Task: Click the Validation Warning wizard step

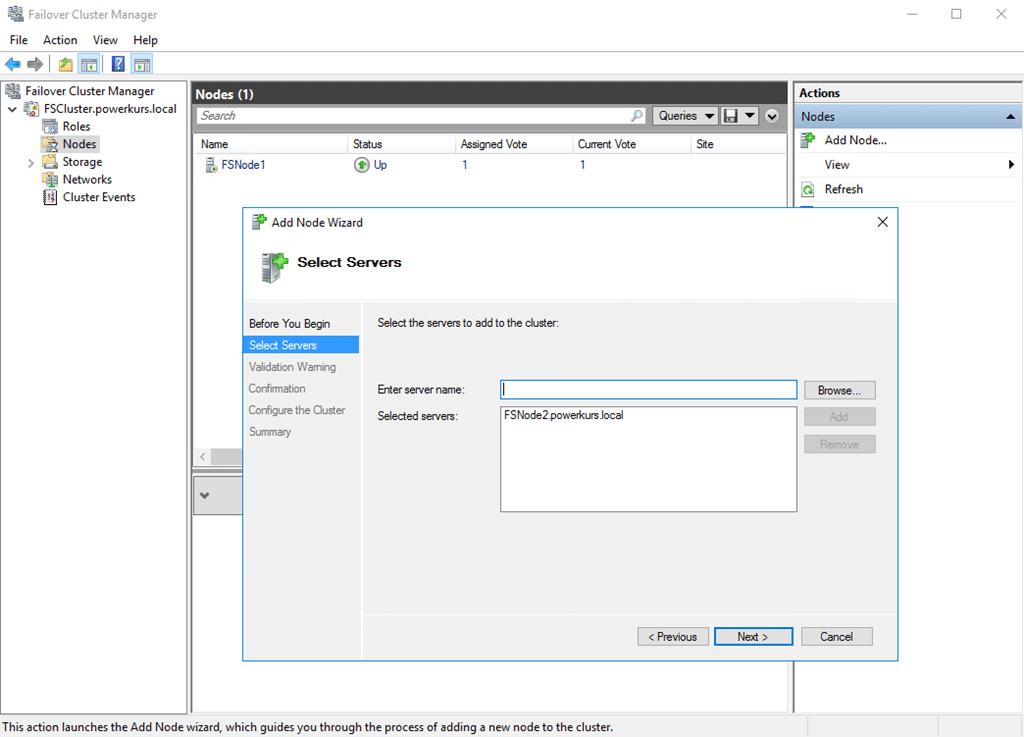Action: (x=292, y=367)
